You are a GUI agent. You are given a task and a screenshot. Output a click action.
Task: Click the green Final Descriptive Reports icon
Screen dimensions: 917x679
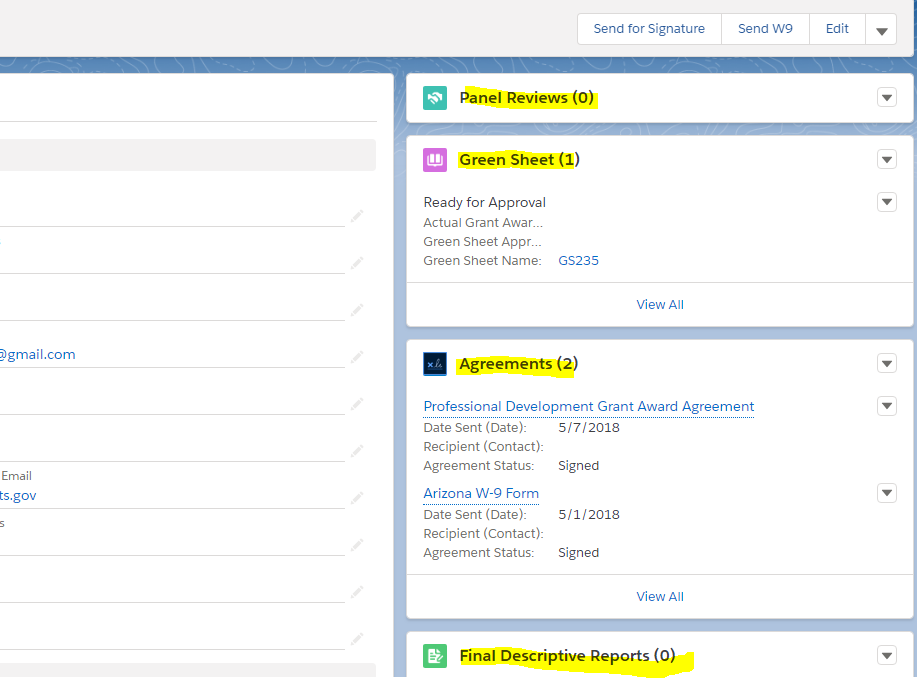point(435,656)
